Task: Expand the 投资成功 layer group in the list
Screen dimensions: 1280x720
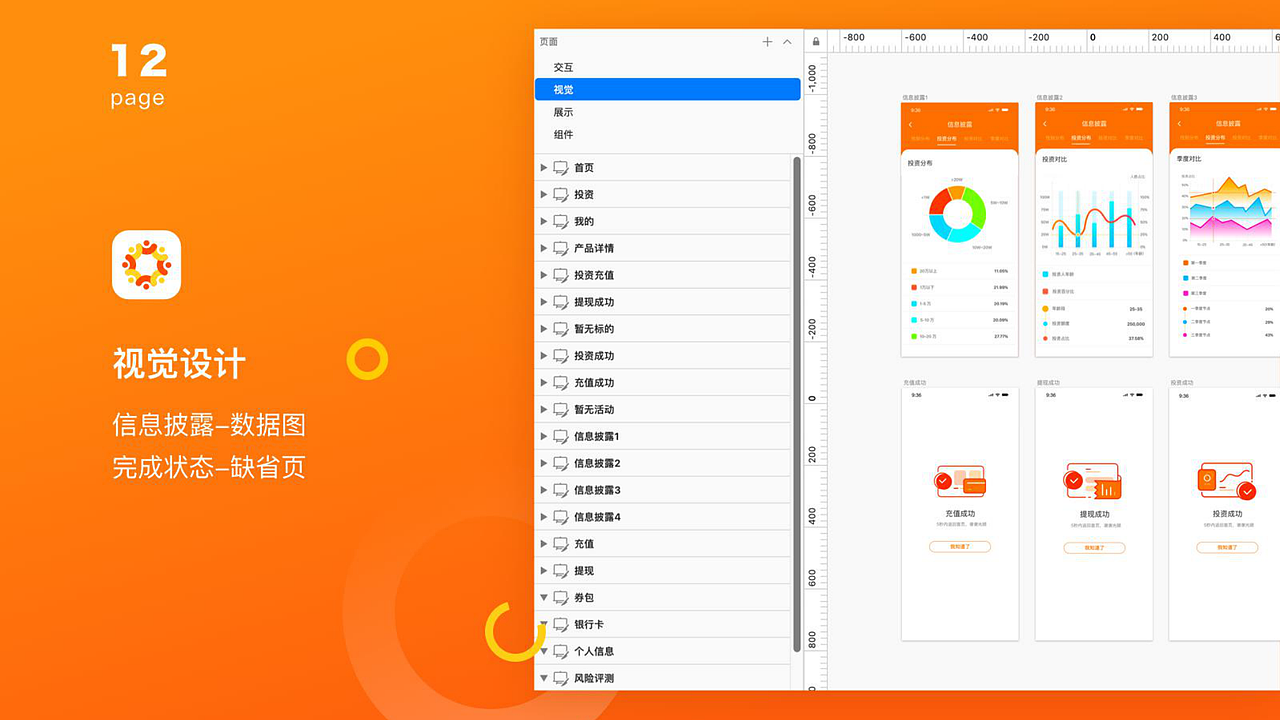Action: pyautogui.click(x=544, y=356)
